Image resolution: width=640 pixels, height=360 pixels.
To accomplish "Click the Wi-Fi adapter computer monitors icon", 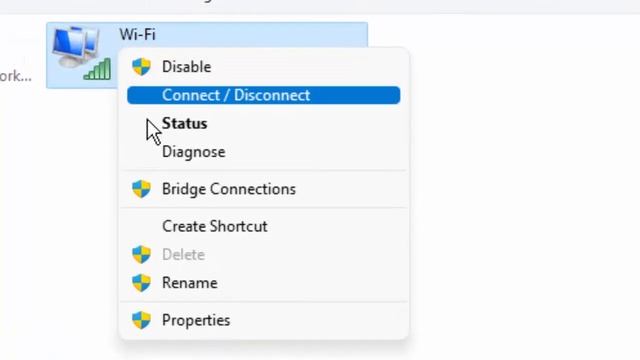I will pos(76,47).
